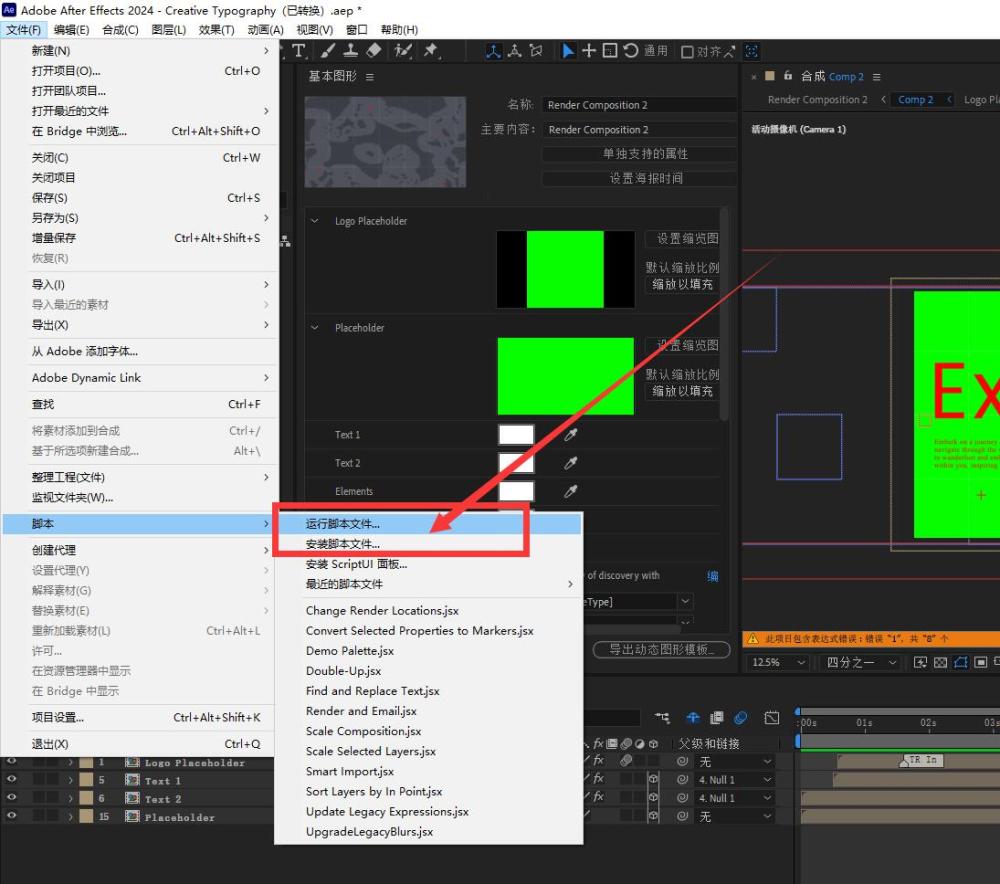Run Find and Replace Text.jsx script

point(428,691)
